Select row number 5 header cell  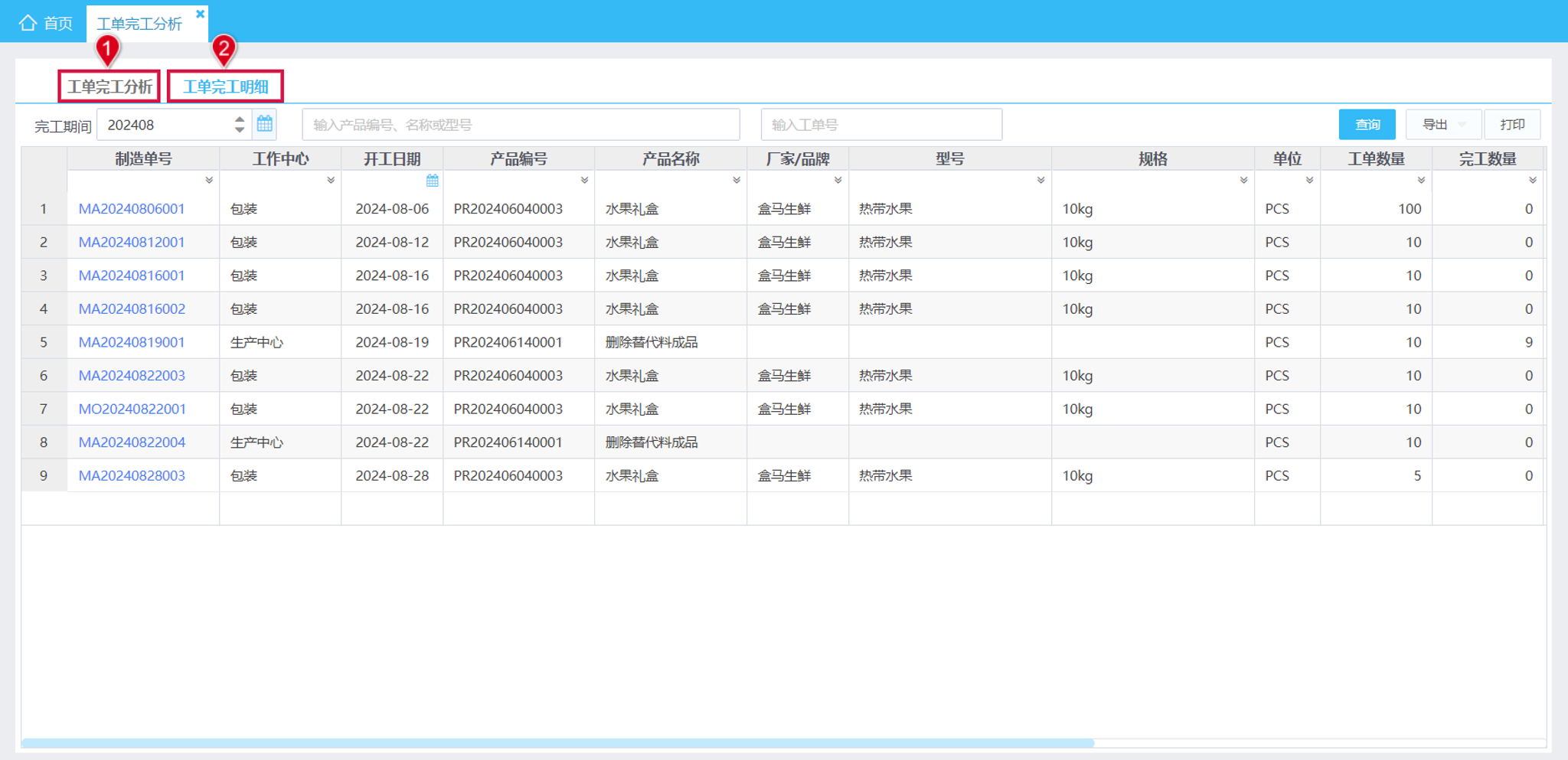click(44, 342)
